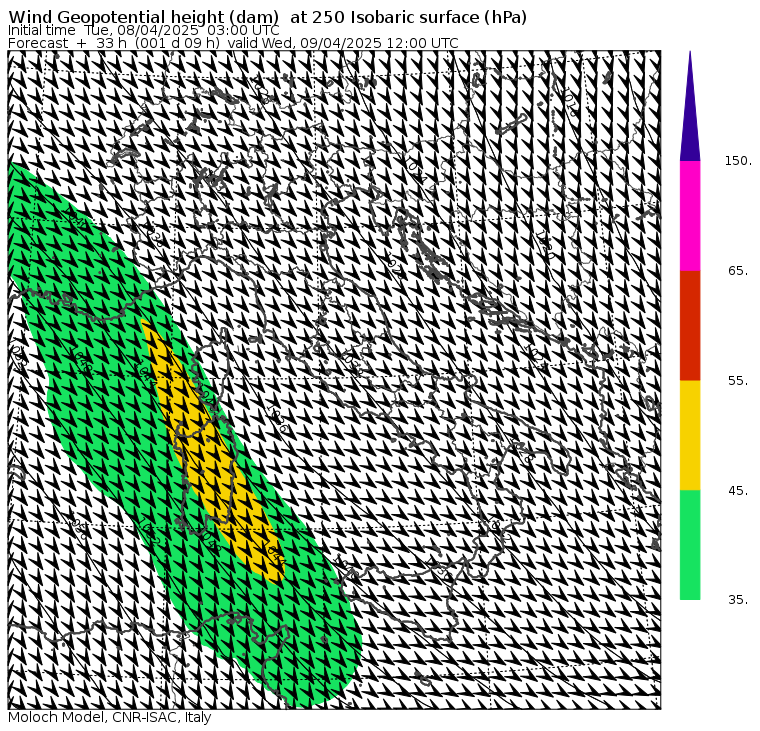Click the 'Moloch Model, CNR-ISAC, Italy' credit
This screenshot has height=731, width=760.
110,717
